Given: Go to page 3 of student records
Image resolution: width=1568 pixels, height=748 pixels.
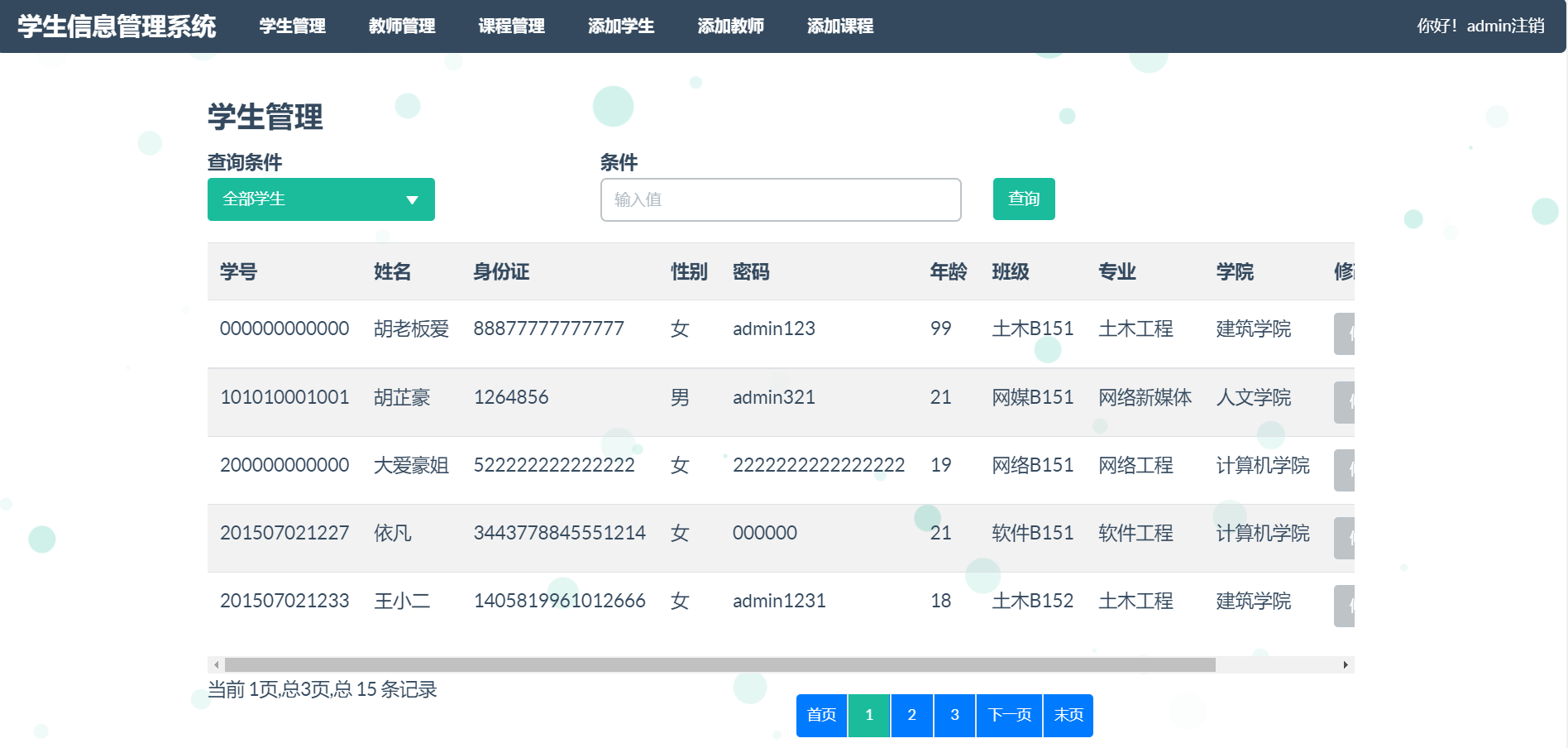Looking at the screenshot, I should (954, 715).
